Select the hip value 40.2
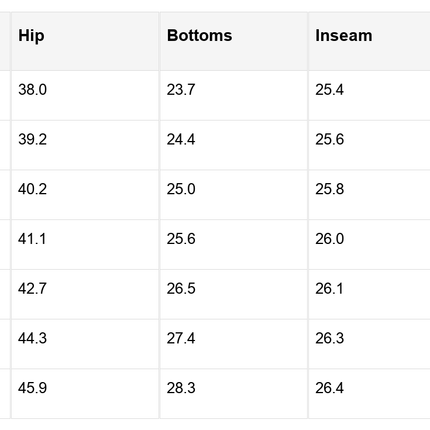This screenshot has height=430, width=430. [x=32, y=189]
